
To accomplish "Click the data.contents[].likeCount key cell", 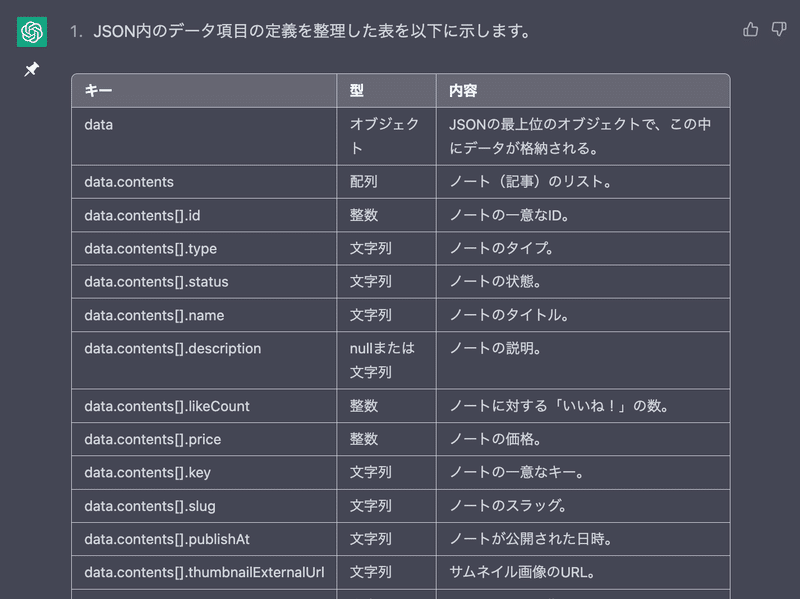I will coord(204,406).
